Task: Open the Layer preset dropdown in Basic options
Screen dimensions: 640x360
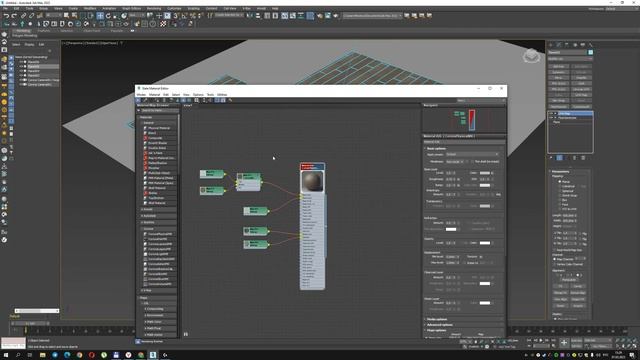Action: pos(472,154)
